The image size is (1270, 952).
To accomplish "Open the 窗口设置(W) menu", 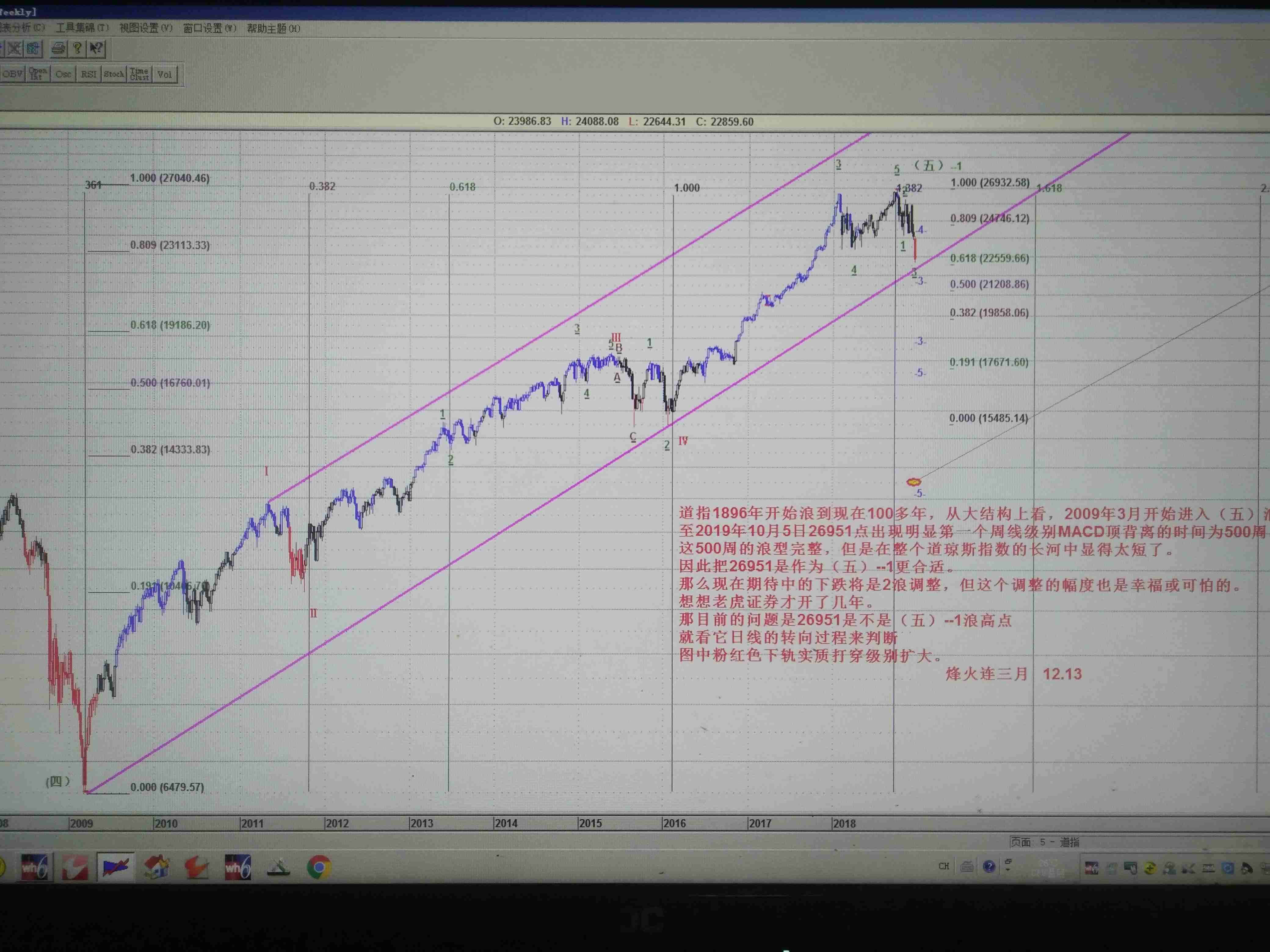I will [x=209, y=28].
